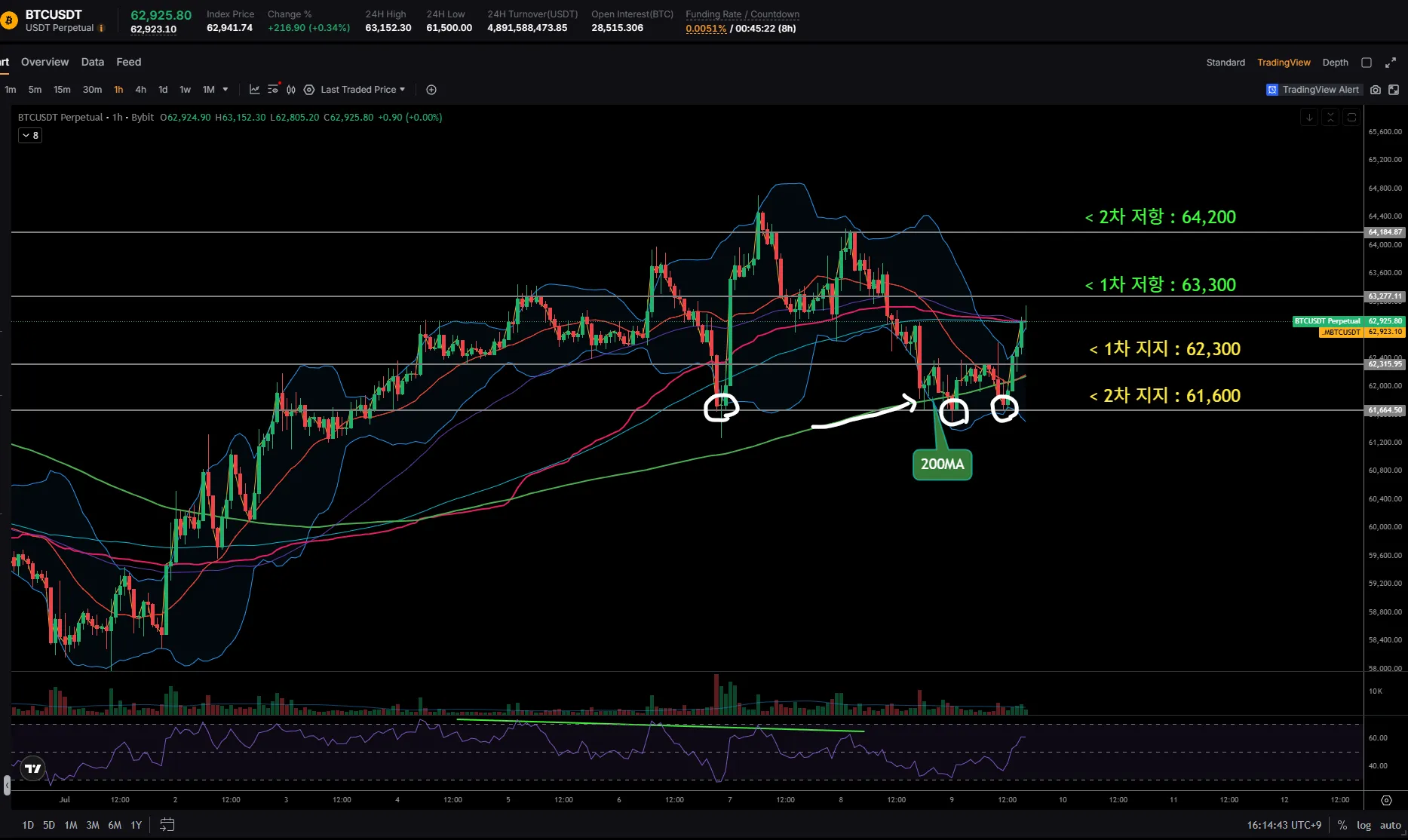Click the 3M date range button
Image resolution: width=1408 pixels, height=840 pixels.
[93, 825]
